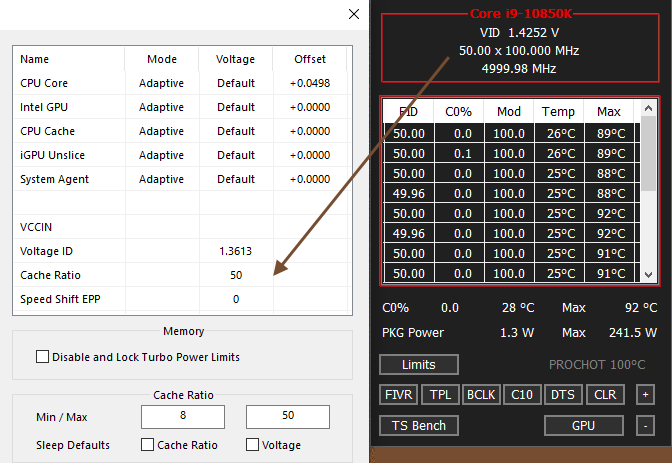This screenshot has width=672, height=463.
Task: Select the Intel GPU row
Action: click(x=180, y=107)
